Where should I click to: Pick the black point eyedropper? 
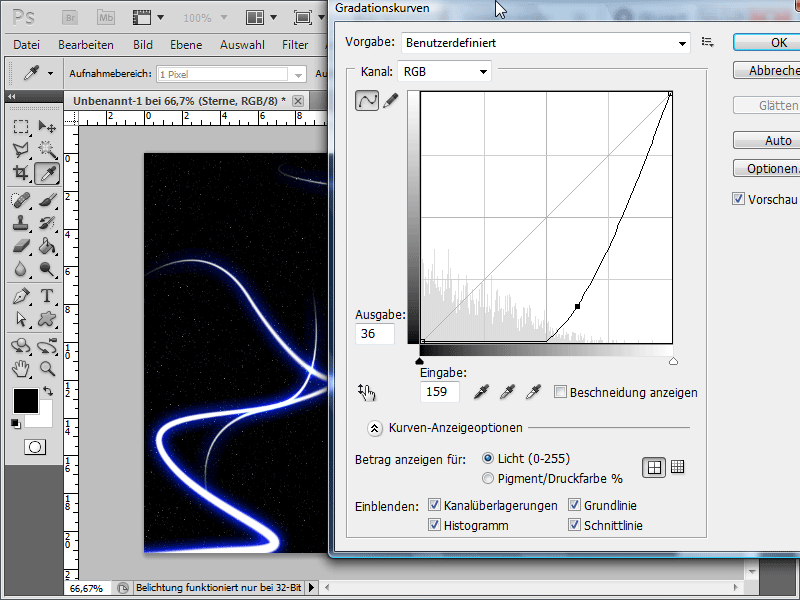pyautogui.click(x=481, y=392)
